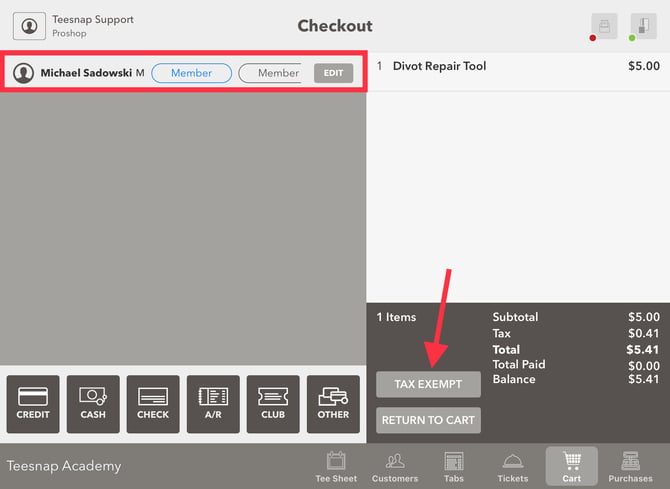Click the EDIT customer button

pyautogui.click(x=333, y=73)
